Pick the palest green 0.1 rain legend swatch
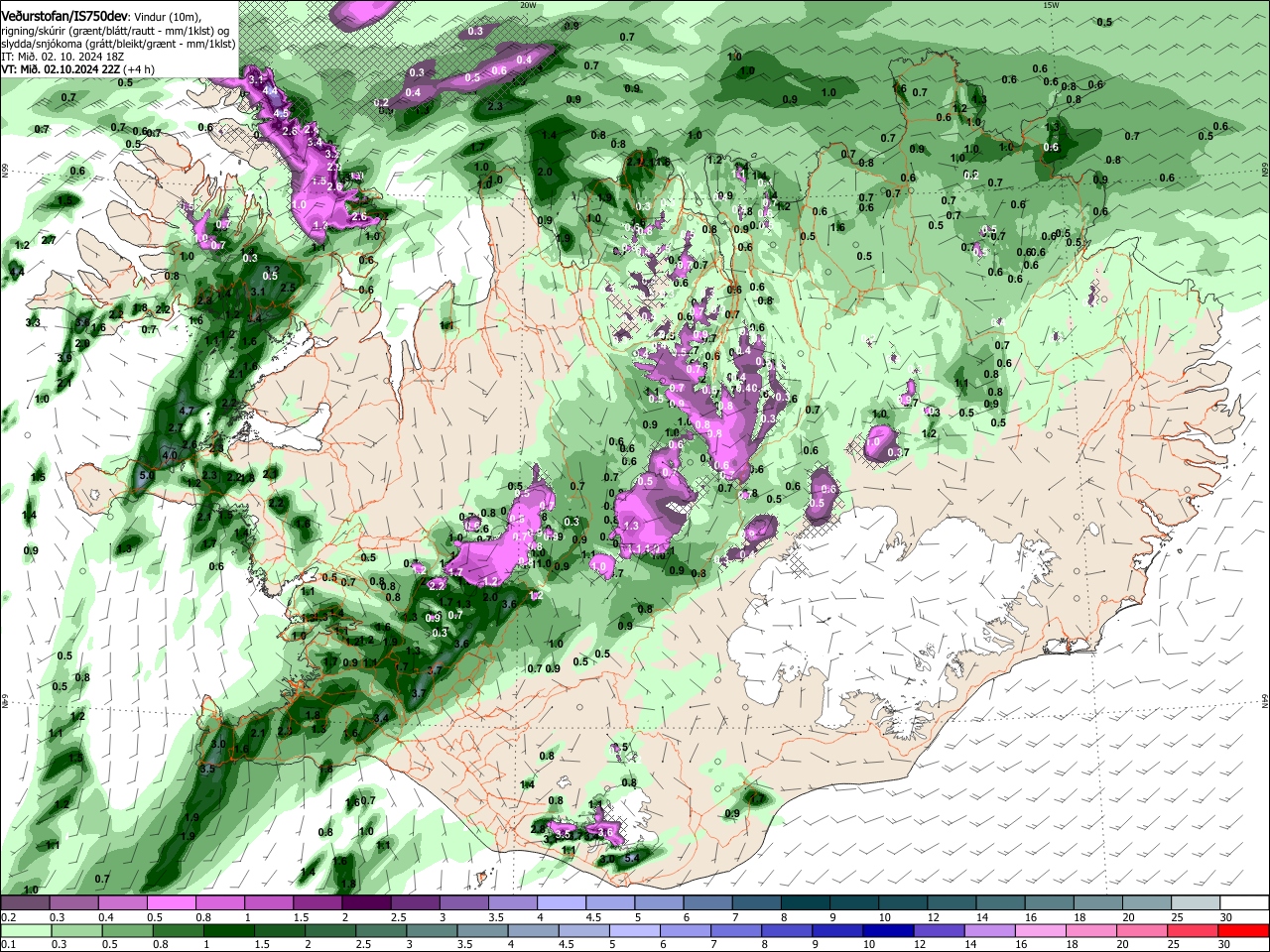Screen dimensions: 1270x952 [26, 930]
